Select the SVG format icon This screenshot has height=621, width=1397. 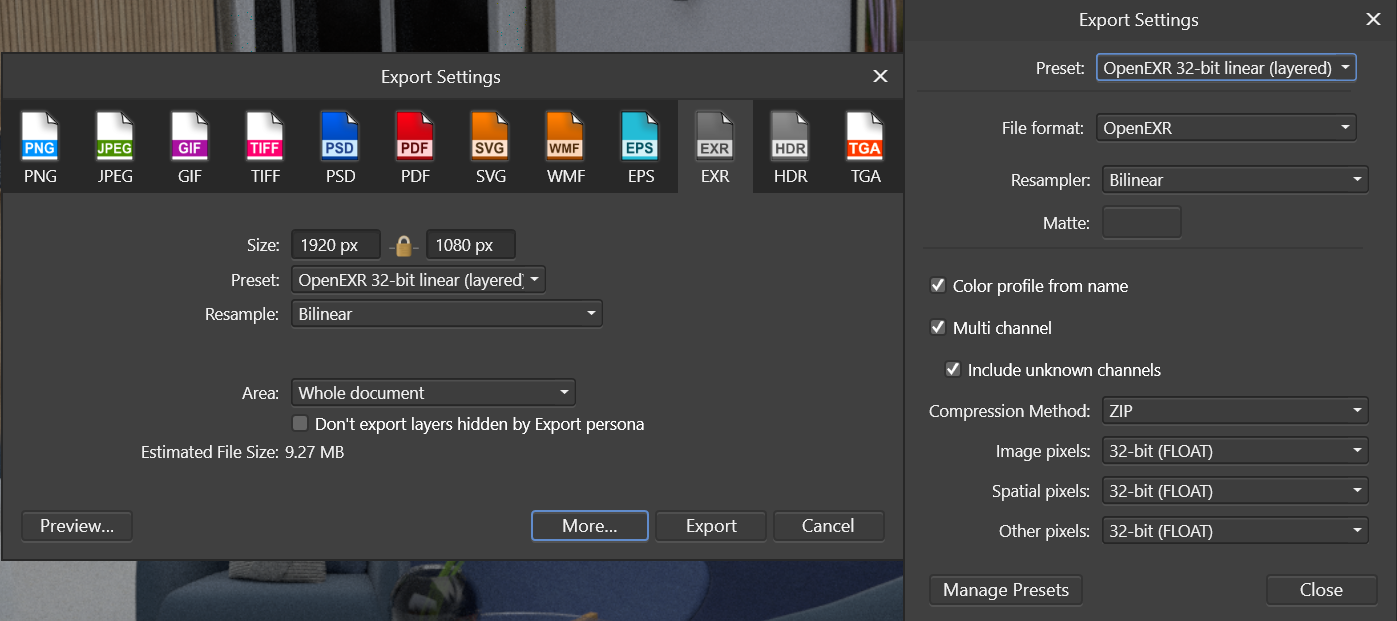tap(490, 146)
